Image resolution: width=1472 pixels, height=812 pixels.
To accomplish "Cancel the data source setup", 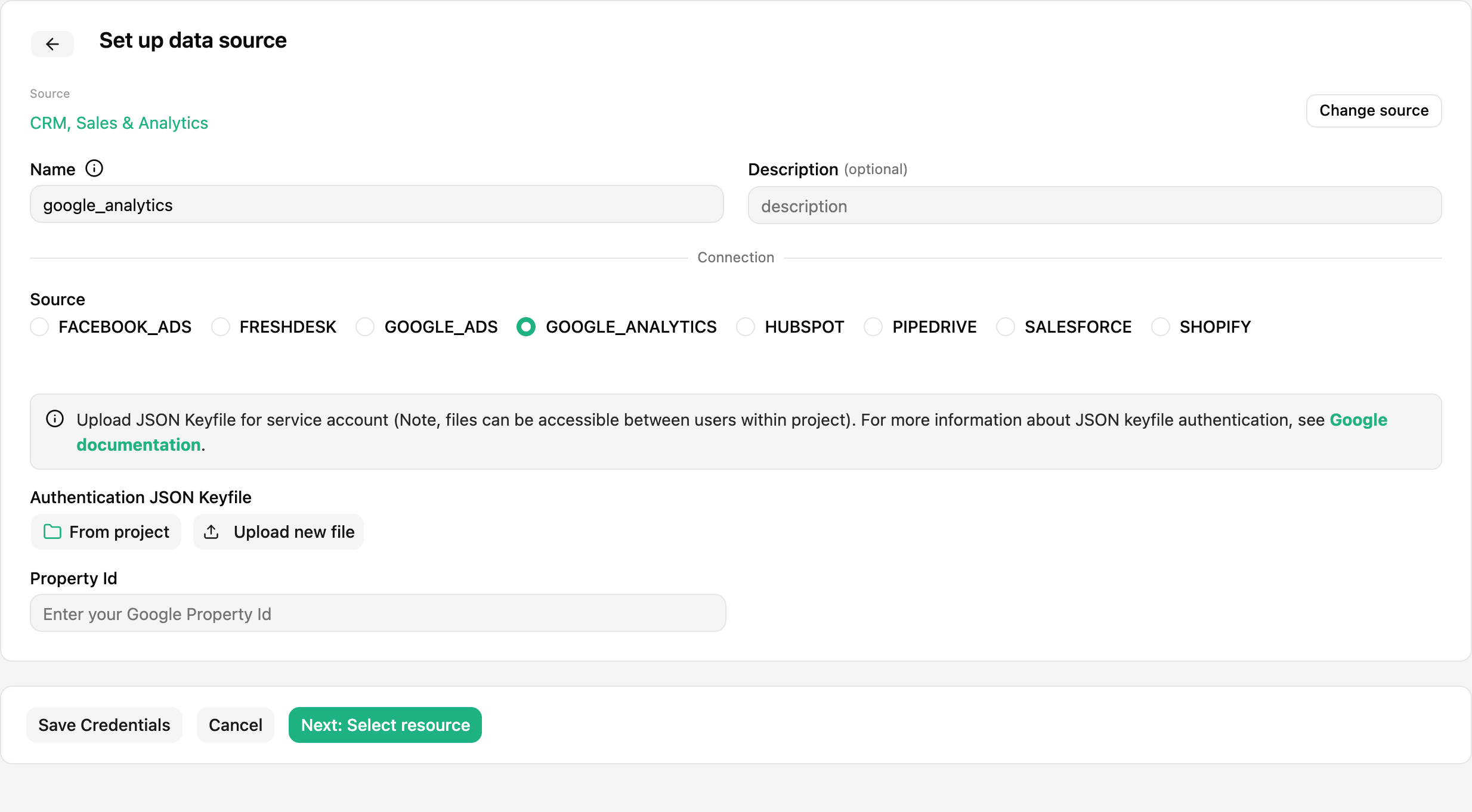I will (236, 725).
